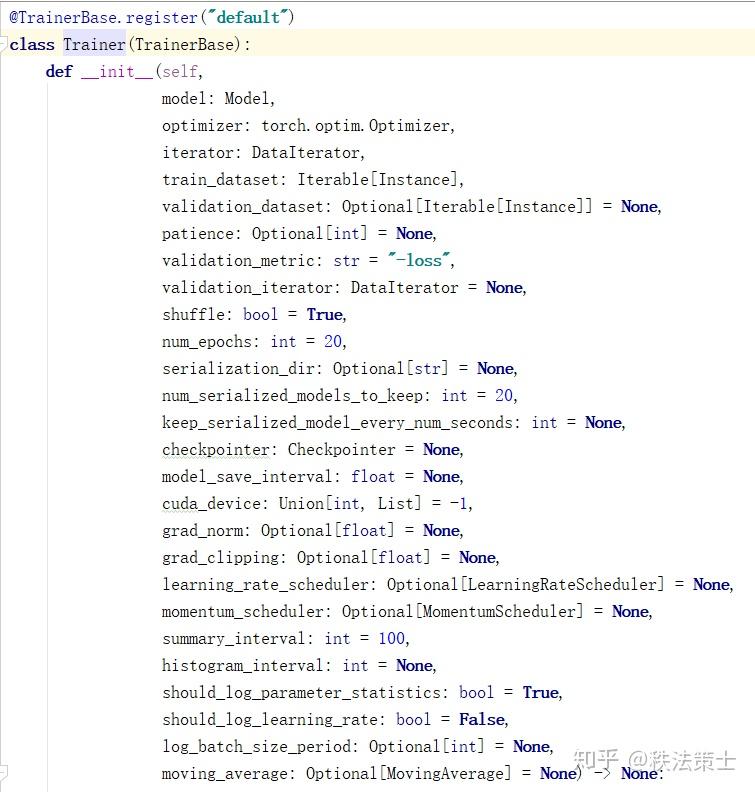Click float type on model_save_interval line
The width and height of the screenshot is (755, 792).
373,477
